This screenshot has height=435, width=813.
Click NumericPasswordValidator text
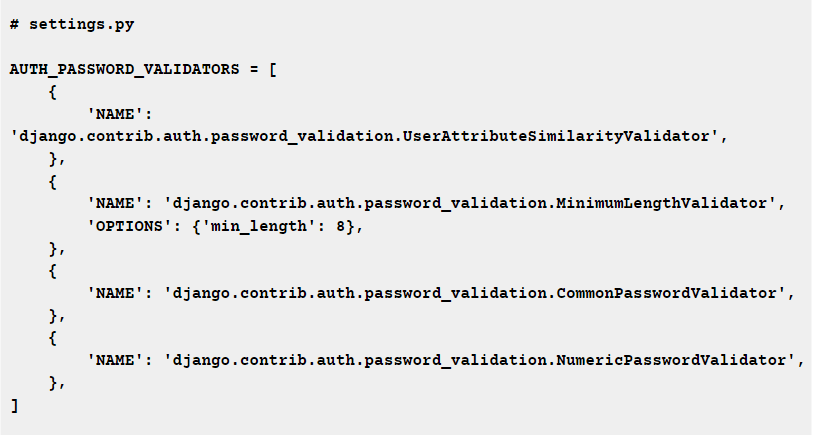671,360
